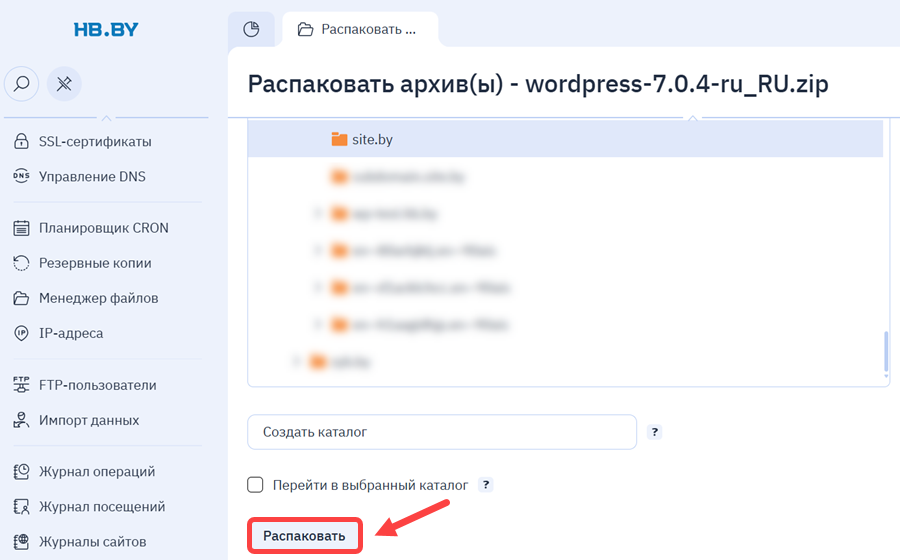Open SSL-сертификаты menu item
This screenshot has height=560, width=900.
[95, 141]
